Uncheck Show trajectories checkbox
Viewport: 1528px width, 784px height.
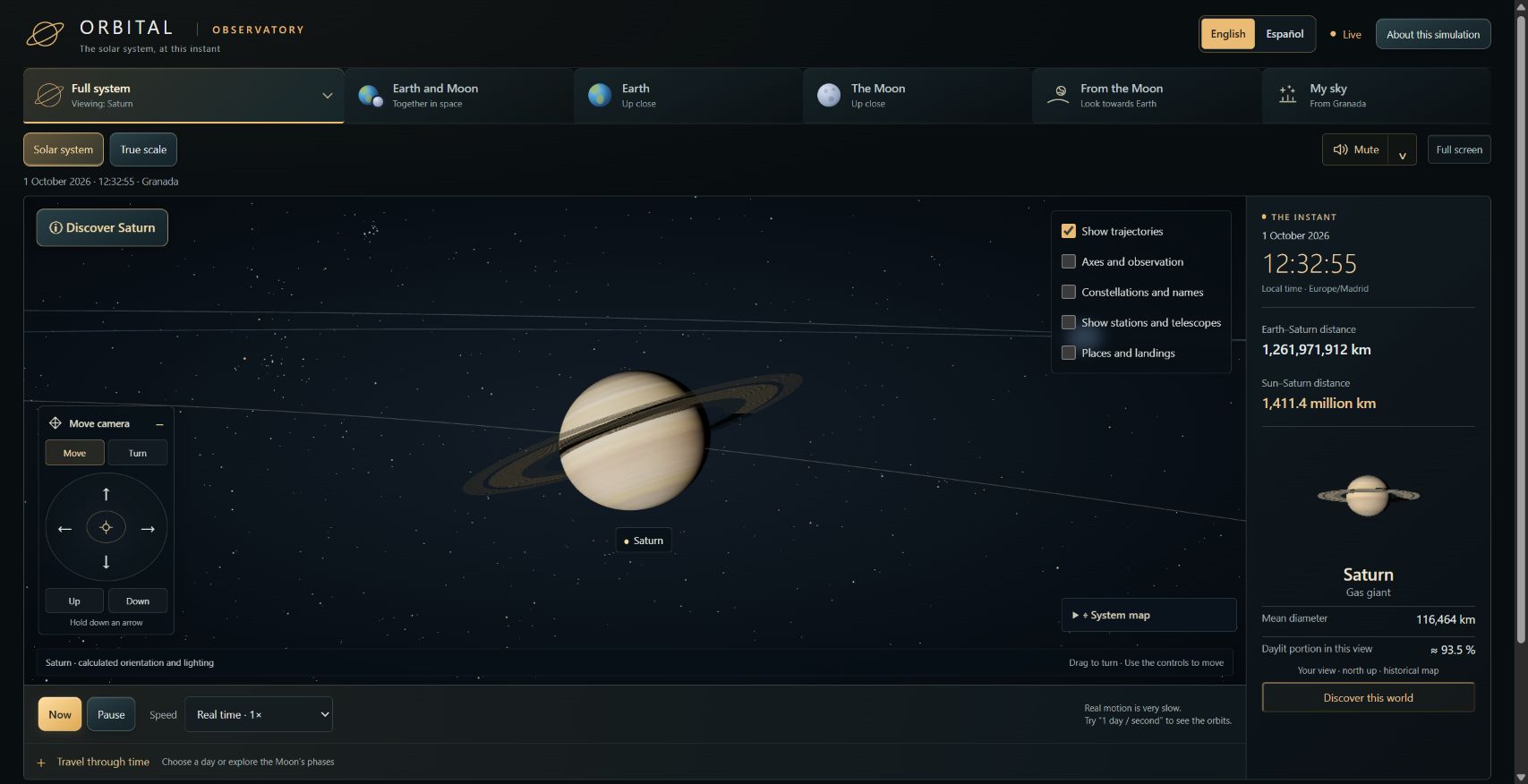point(1068,231)
